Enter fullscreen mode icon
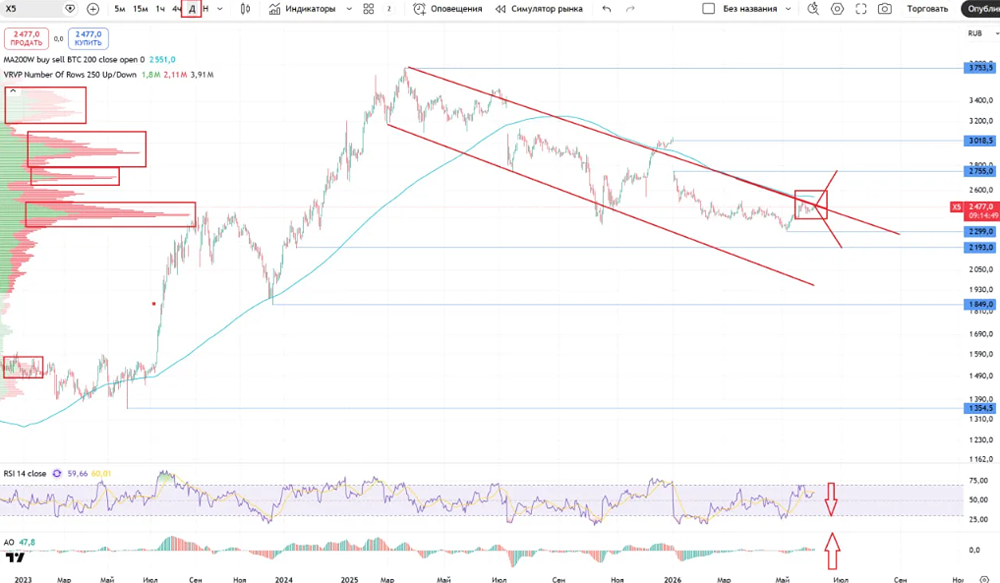1000x583 pixels. pyautogui.click(x=861, y=9)
